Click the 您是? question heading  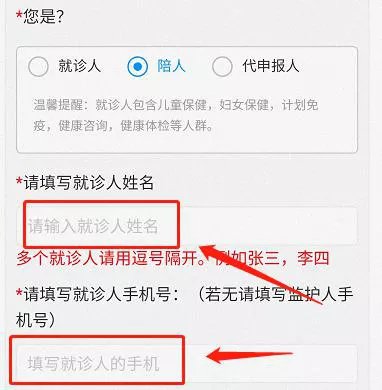tap(43, 16)
